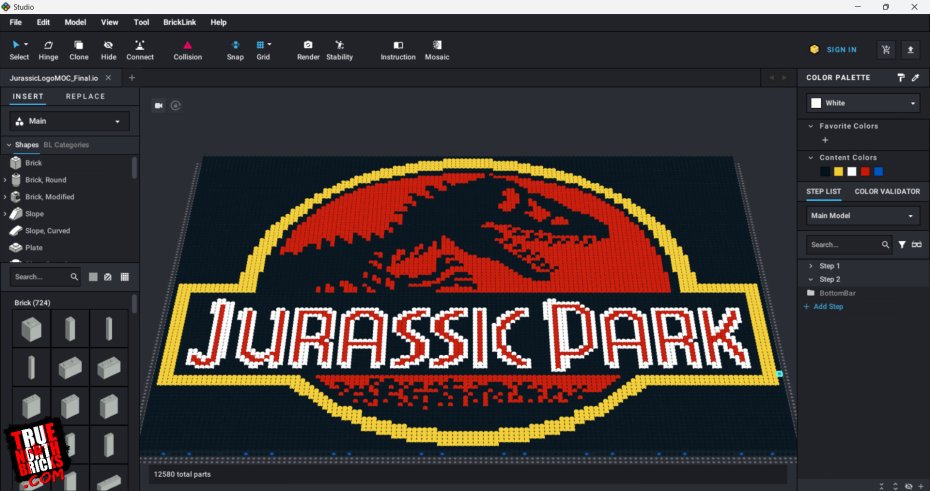Pick the eyedropper tool in Color Palette
Viewport: 930px width, 491px height.
915,78
